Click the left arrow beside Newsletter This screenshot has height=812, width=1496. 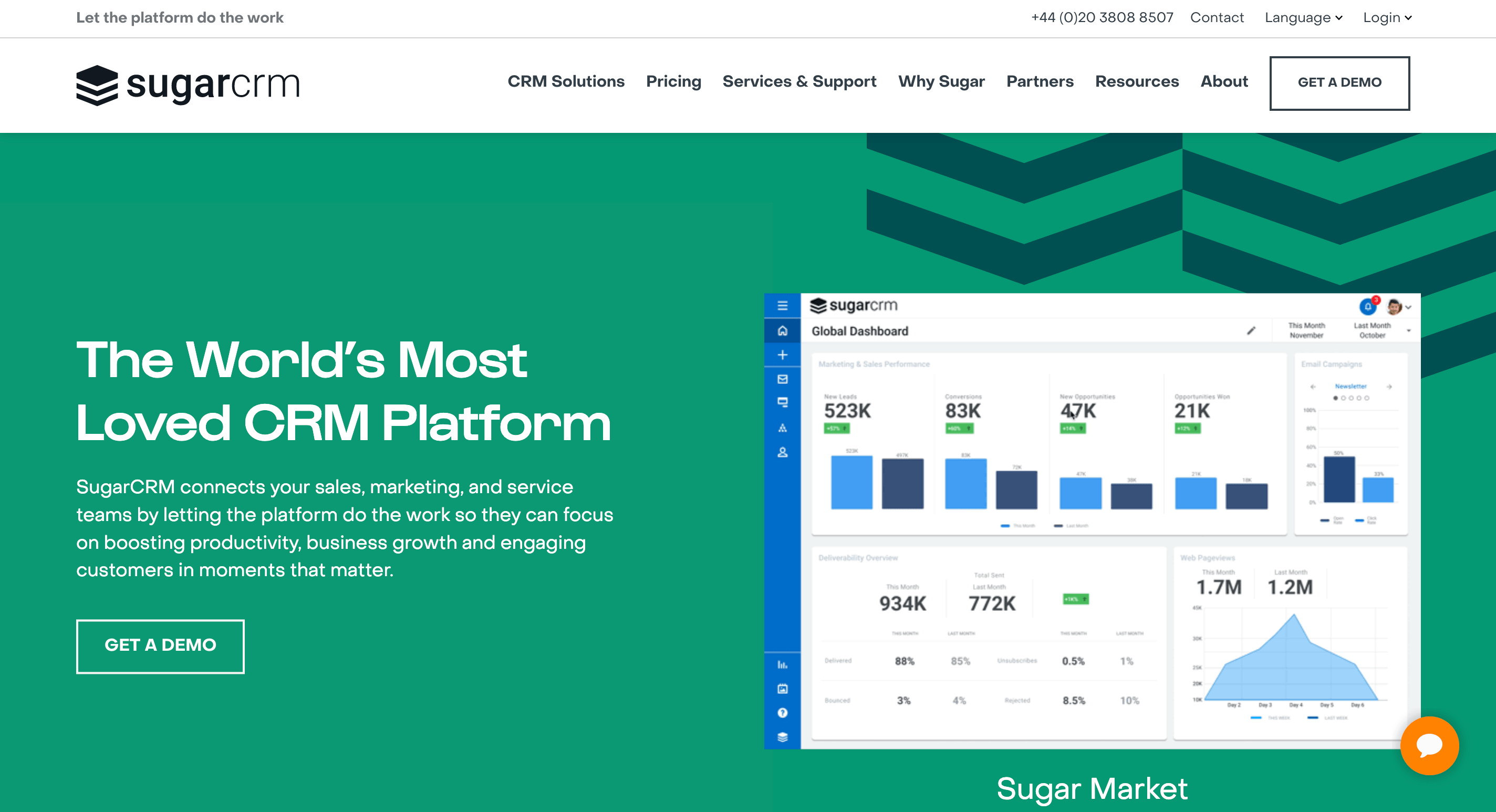(1313, 387)
